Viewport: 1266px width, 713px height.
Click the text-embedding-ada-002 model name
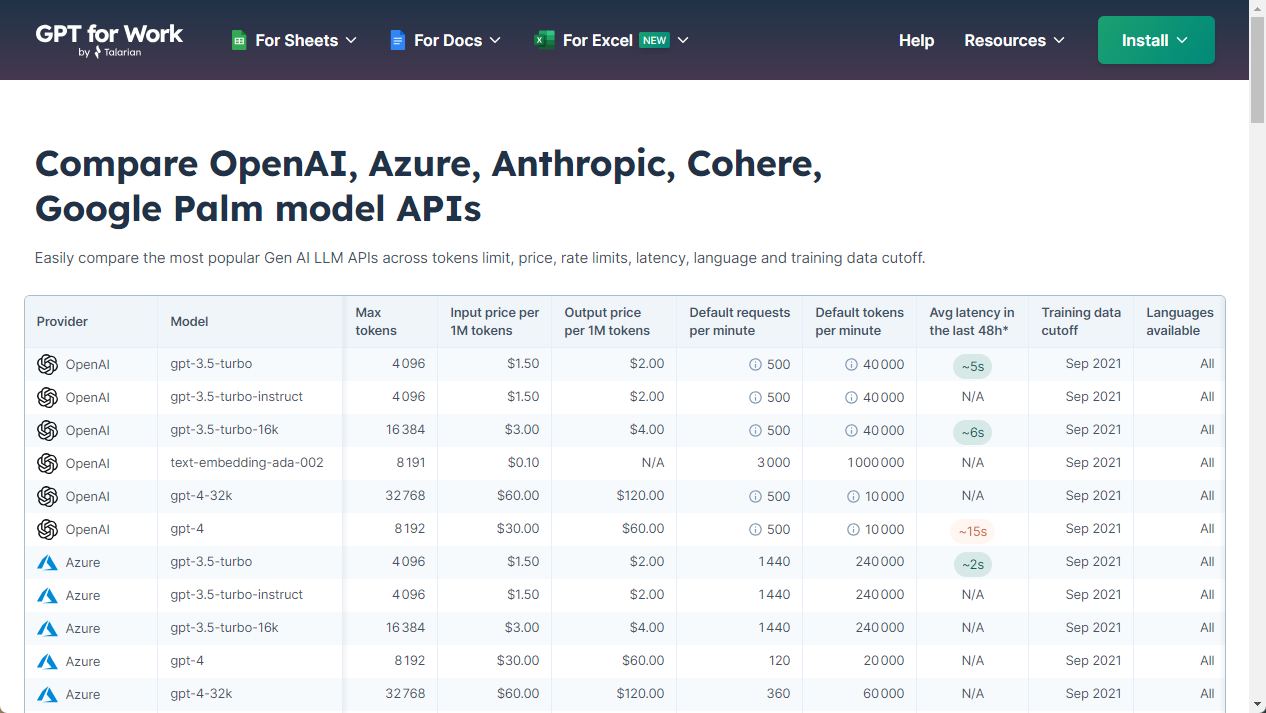[x=247, y=463]
